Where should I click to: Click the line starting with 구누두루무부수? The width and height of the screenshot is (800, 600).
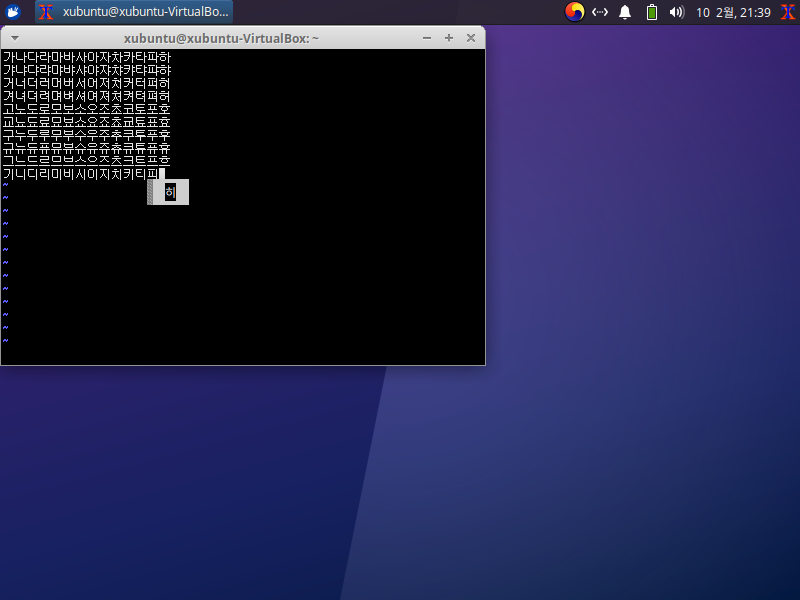[x=87, y=135]
